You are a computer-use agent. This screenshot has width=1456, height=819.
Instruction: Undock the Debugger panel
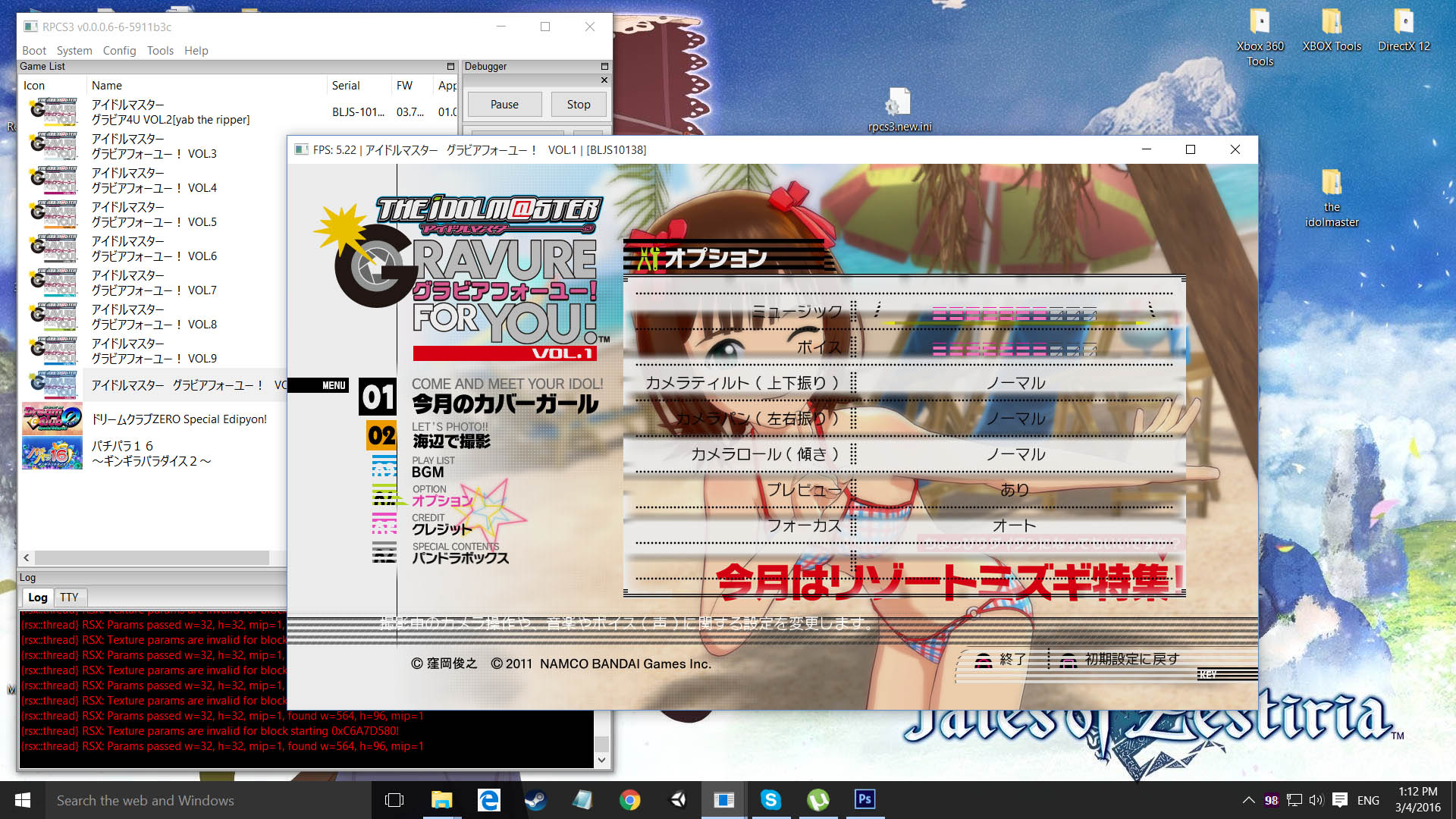(604, 67)
